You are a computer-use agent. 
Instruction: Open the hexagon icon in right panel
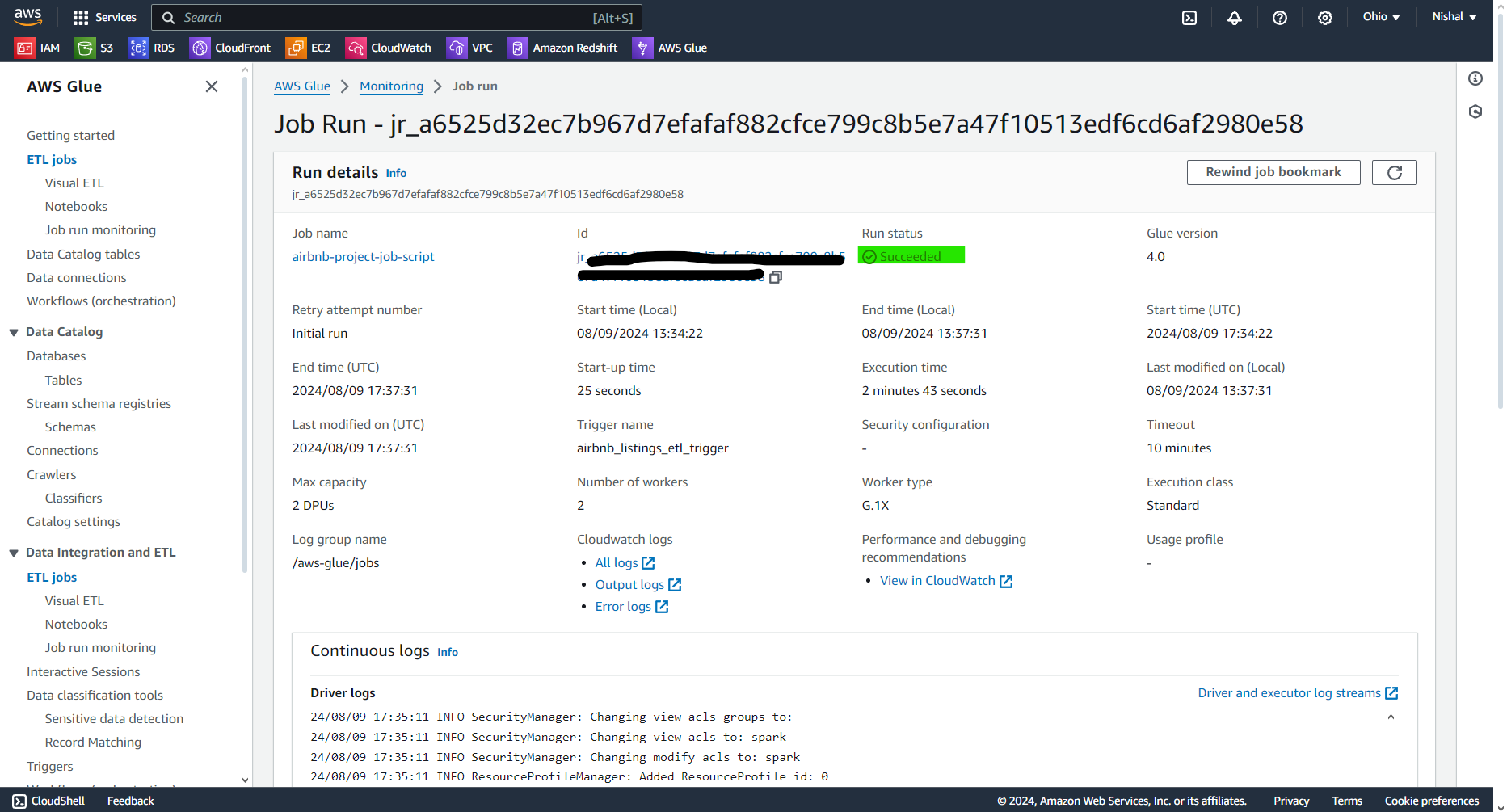click(x=1475, y=111)
